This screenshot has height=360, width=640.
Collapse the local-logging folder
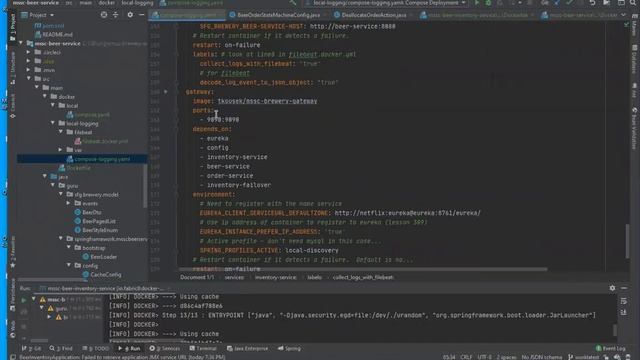[53, 123]
